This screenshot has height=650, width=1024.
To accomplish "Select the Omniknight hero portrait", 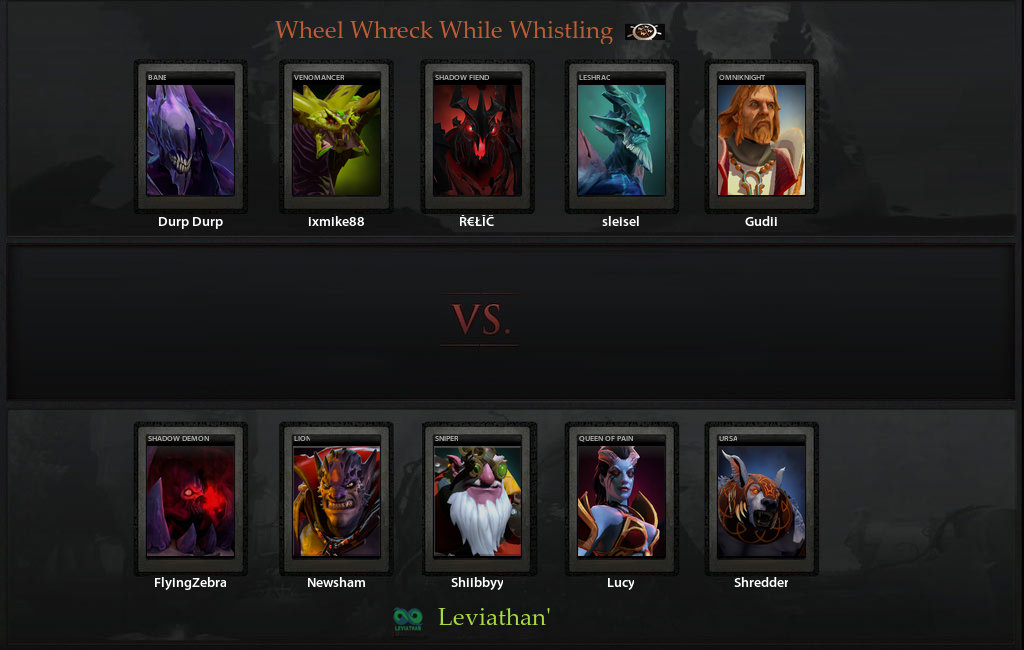I will coord(761,137).
